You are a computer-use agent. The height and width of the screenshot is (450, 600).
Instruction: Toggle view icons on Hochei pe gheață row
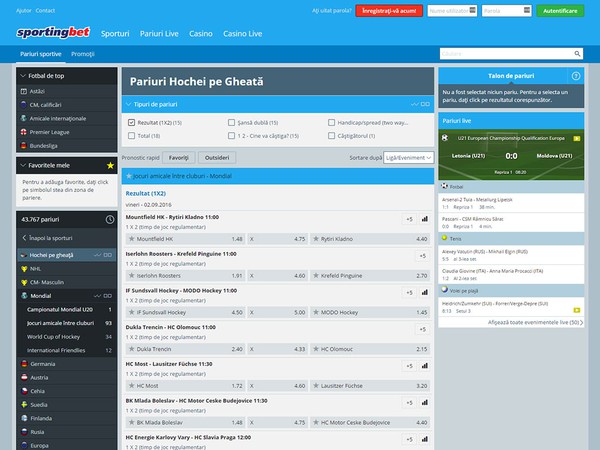(103, 255)
